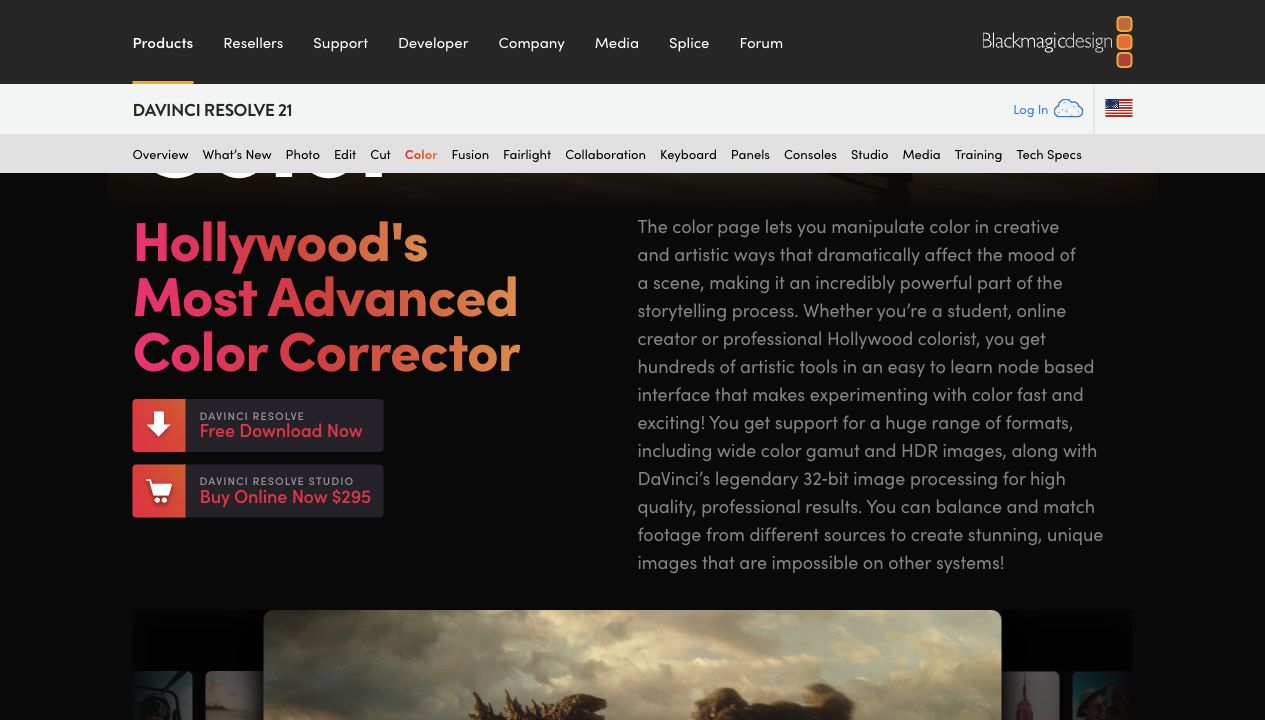Click Free Download Now button
The image size is (1265, 720).
tap(258, 425)
